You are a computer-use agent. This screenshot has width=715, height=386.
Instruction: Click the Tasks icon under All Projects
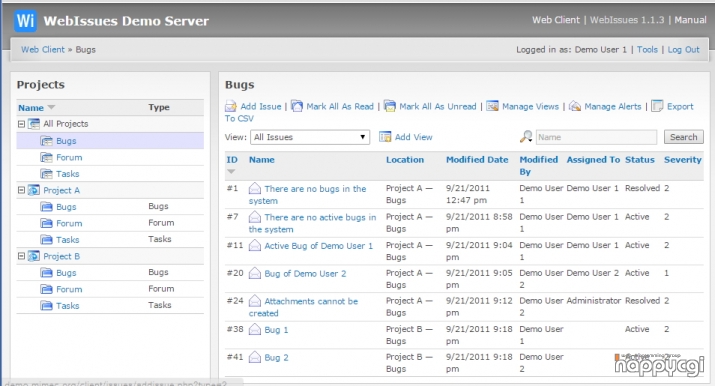tap(47, 174)
